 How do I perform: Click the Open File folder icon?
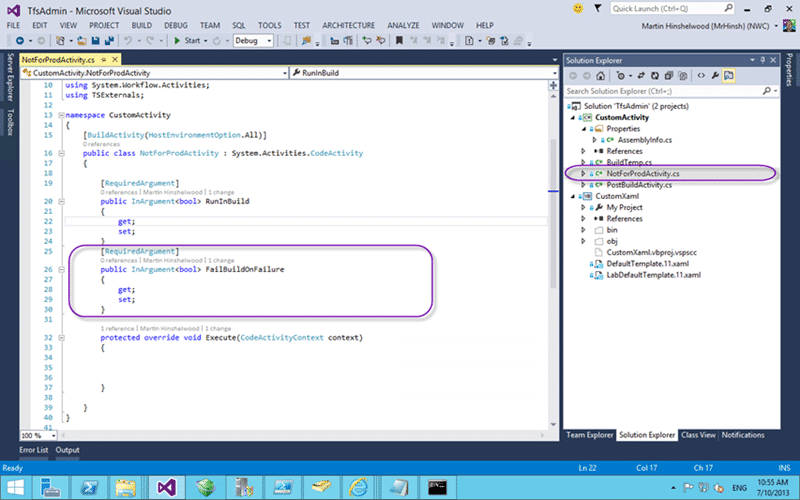[x=82, y=40]
